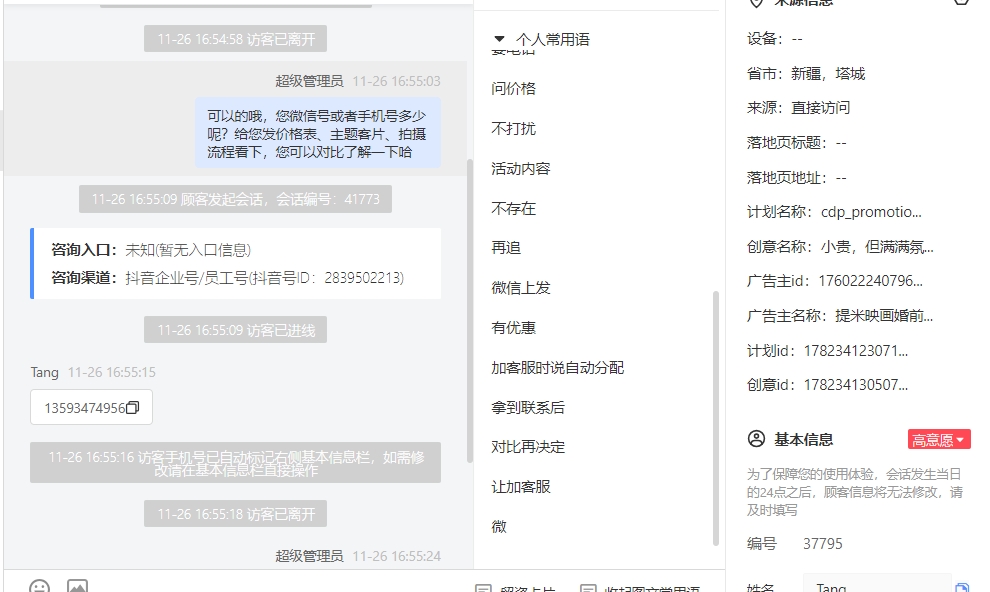Click the sender name Tang above the phone number
The width and height of the screenshot is (990, 592).
point(44,372)
